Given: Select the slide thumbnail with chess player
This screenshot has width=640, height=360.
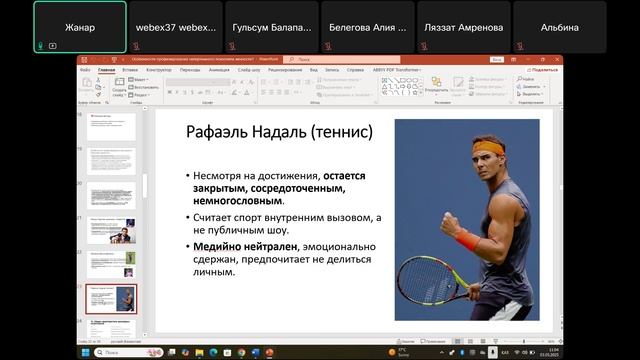Looking at the screenshot, I should [111, 230].
